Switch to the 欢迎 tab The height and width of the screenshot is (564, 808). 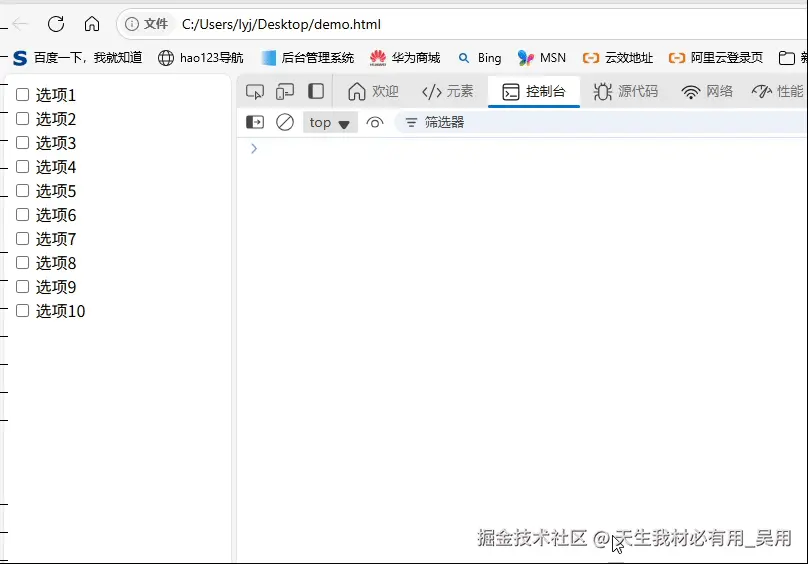[373, 92]
